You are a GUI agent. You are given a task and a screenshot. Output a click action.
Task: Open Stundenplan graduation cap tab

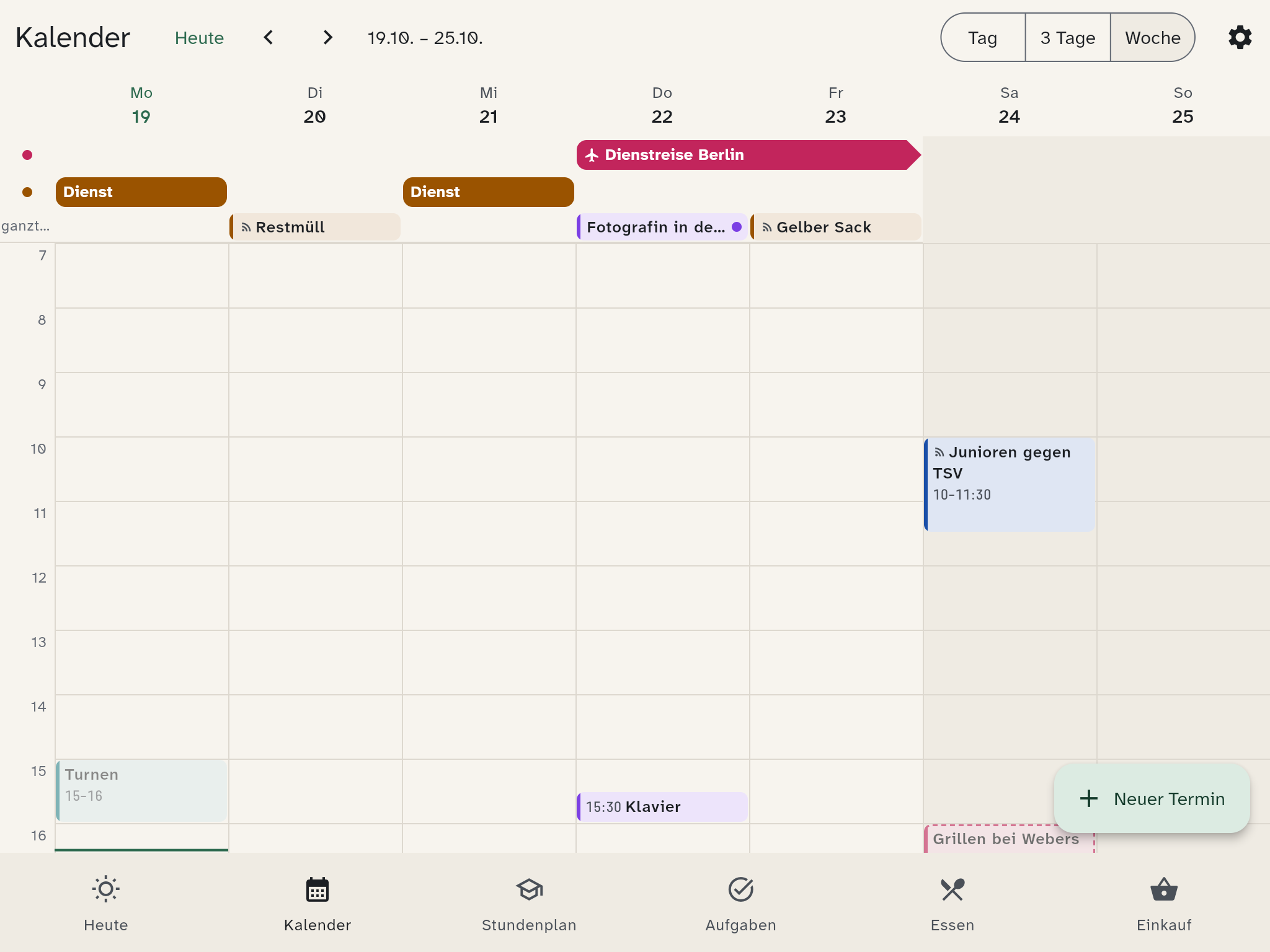[x=529, y=904]
